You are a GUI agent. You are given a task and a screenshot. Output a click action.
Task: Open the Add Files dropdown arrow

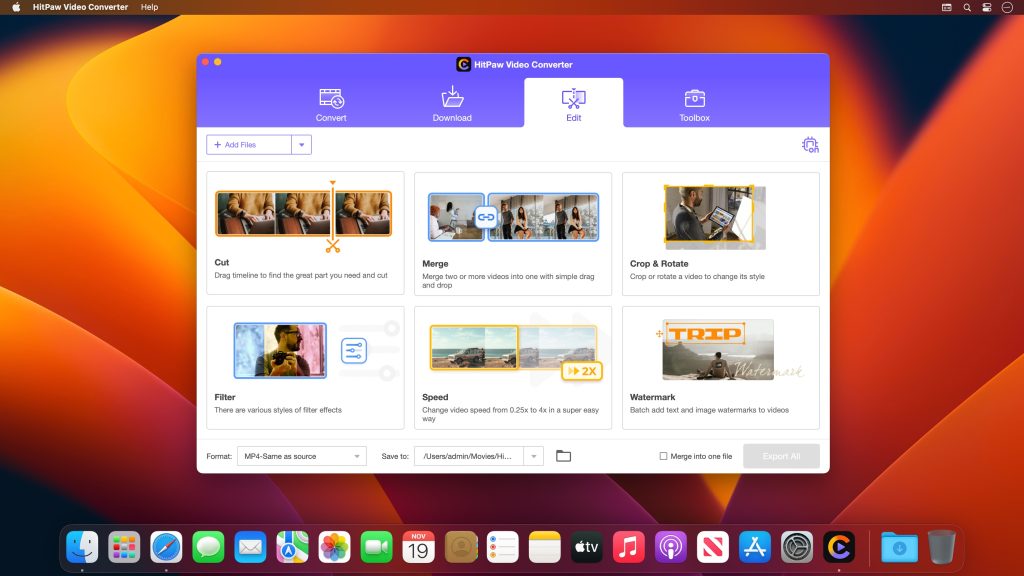point(302,144)
